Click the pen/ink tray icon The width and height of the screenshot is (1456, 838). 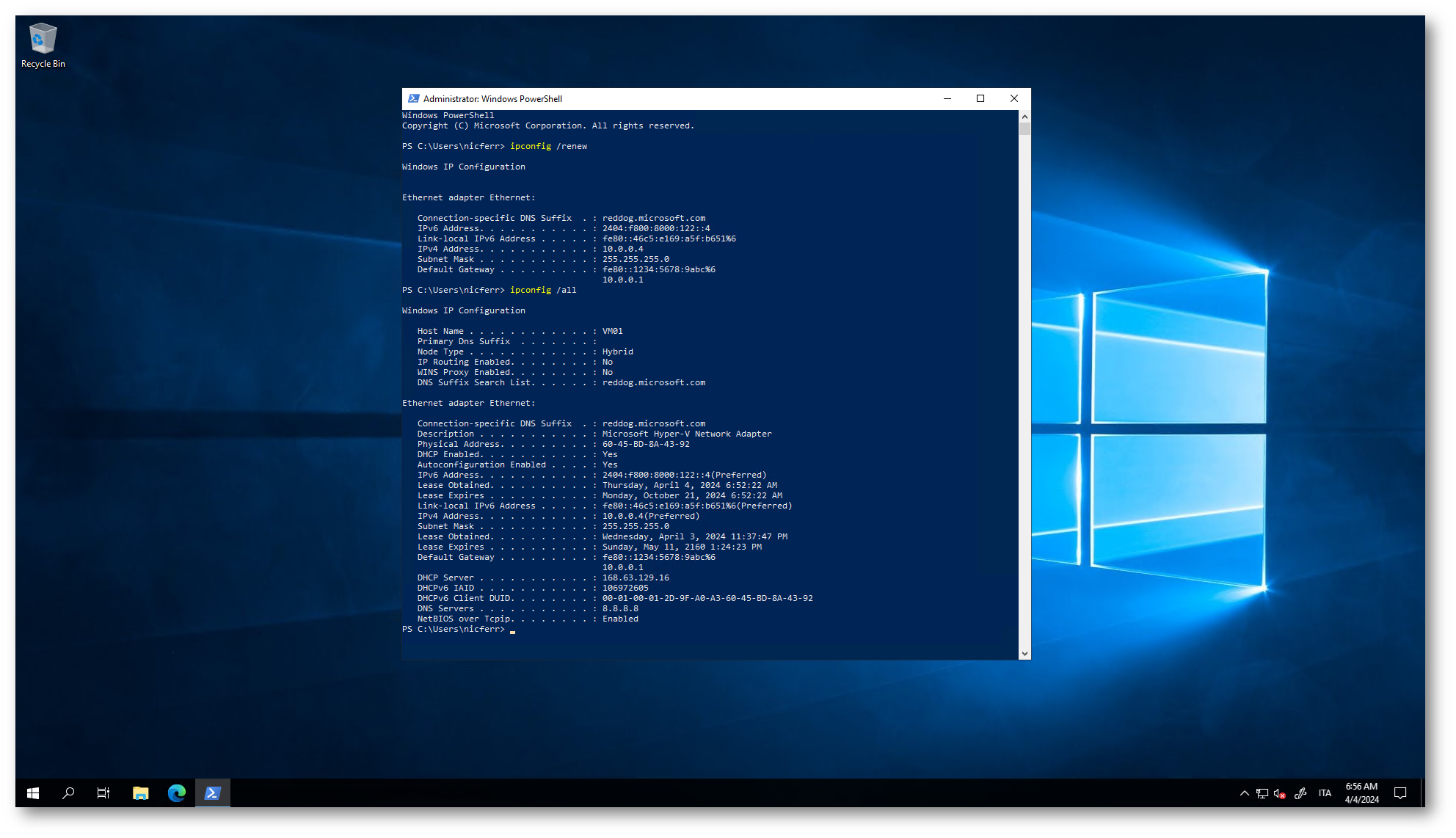click(x=1300, y=793)
